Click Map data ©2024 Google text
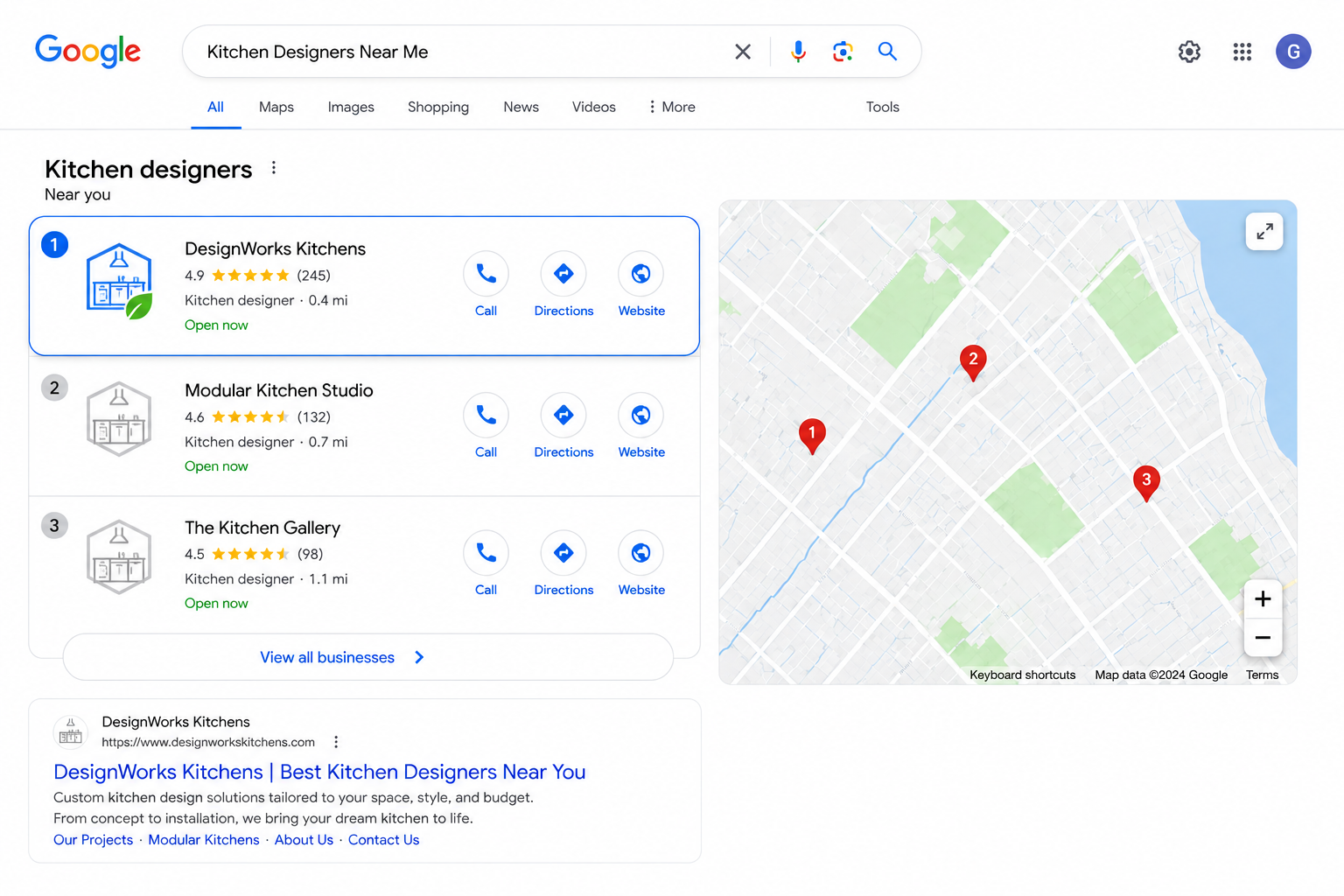Image resolution: width=1344 pixels, height=896 pixels. coord(1161,675)
